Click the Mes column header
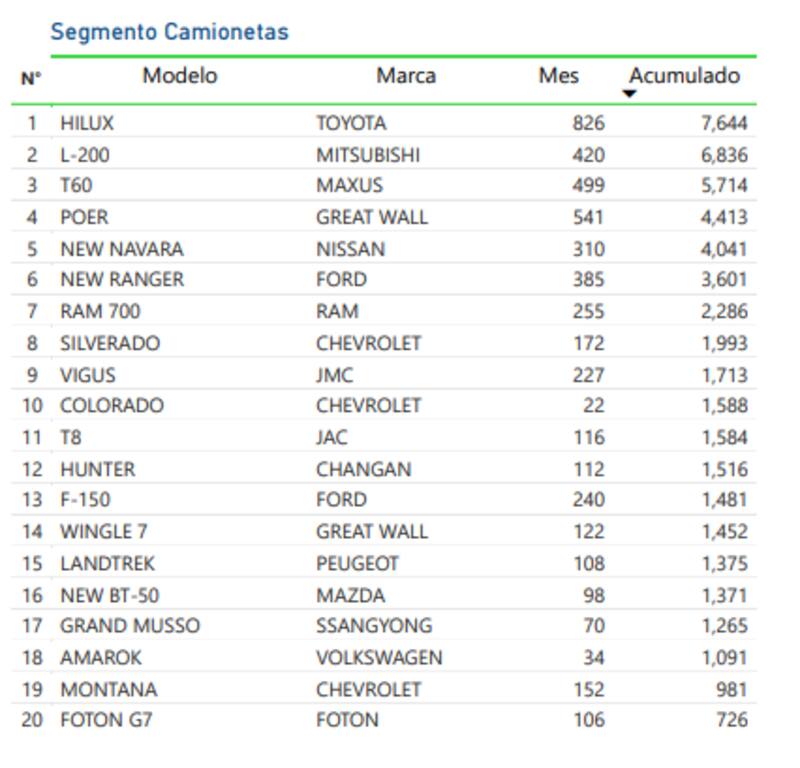 coord(558,75)
